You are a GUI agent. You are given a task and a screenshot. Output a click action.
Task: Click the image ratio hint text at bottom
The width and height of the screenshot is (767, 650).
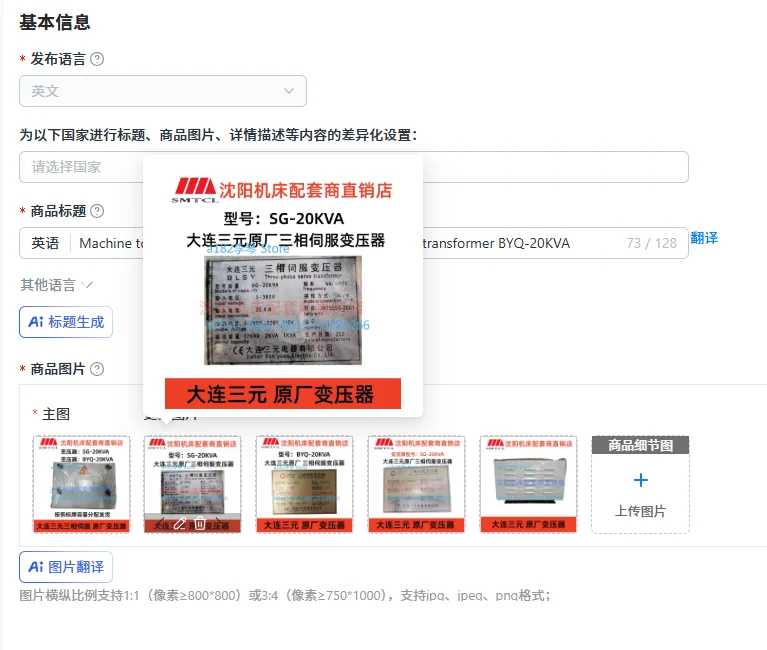pos(285,595)
